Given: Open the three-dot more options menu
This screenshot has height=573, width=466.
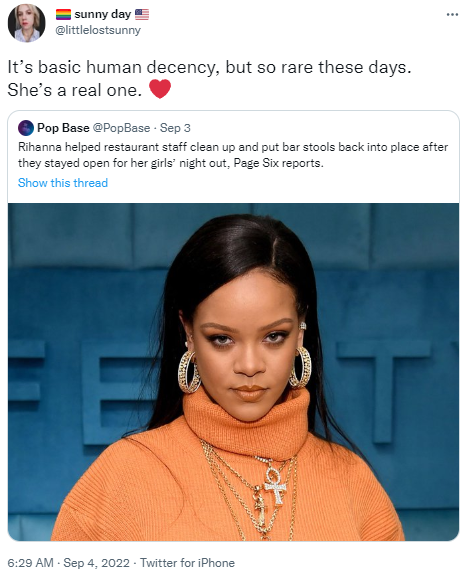Looking at the screenshot, I should point(452,15).
